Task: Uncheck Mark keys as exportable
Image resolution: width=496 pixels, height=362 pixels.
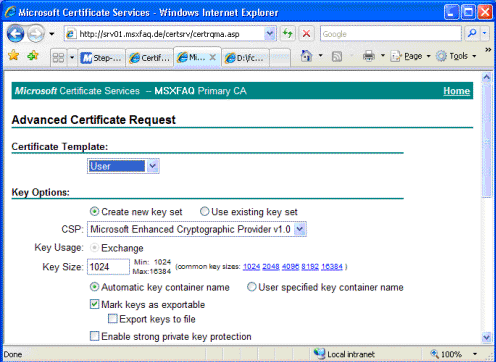Action: point(94,304)
